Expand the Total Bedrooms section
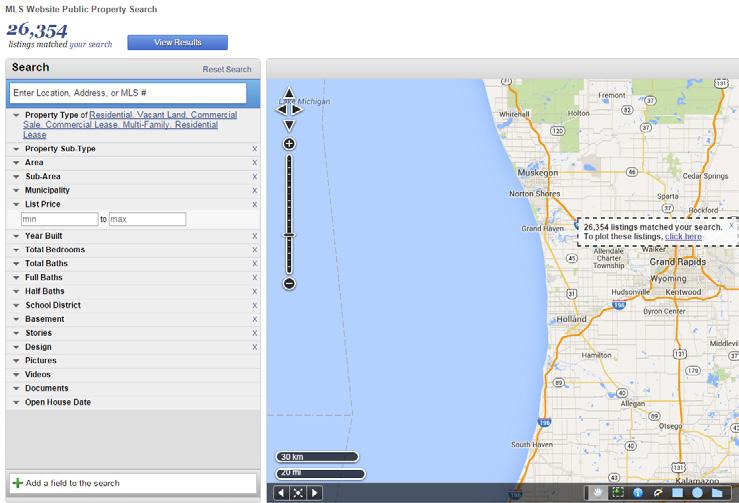Image resolution: width=739 pixels, height=503 pixels. (x=16, y=250)
